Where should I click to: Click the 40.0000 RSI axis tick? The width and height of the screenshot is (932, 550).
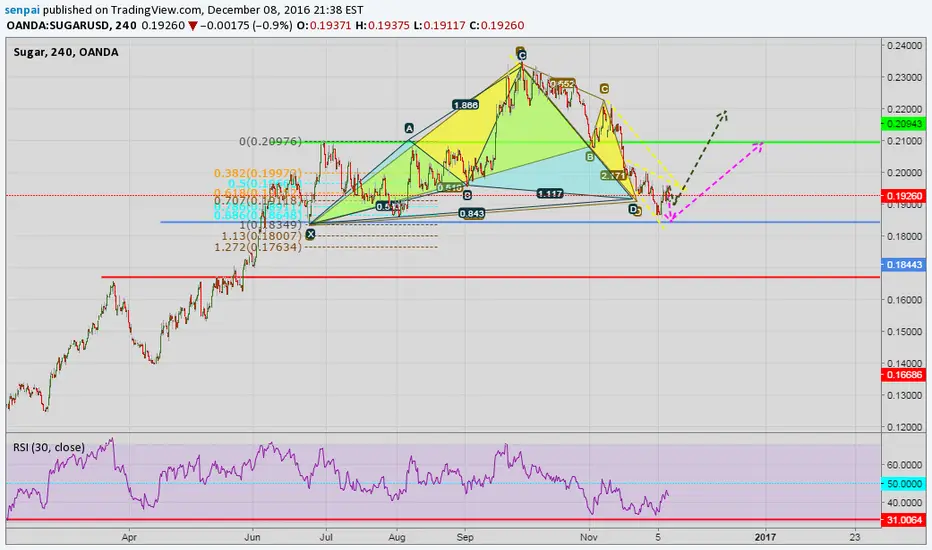click(x=905, y=502)
